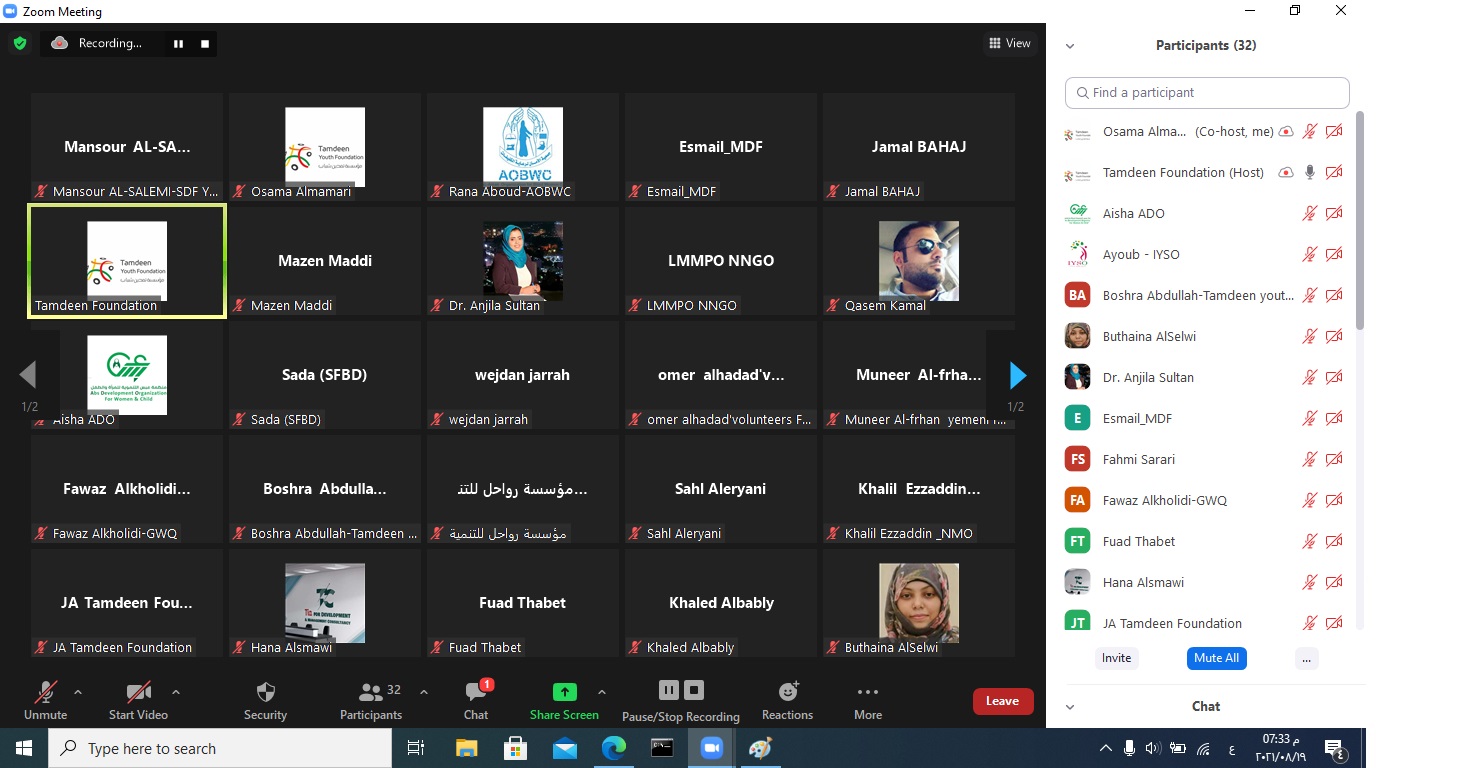The height and width of the screenshot is (768, 1469).
Task: Start sharing with Share Screen
Action: (564, 700)
